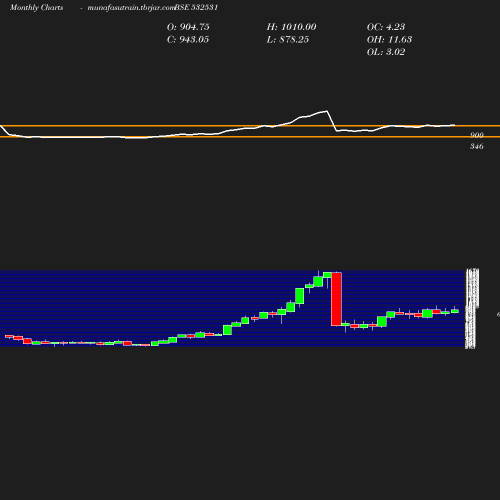This screenshot has height=500, width=500.
Task: Click the "OH: 11.63" reading
Action: point(389,40)
